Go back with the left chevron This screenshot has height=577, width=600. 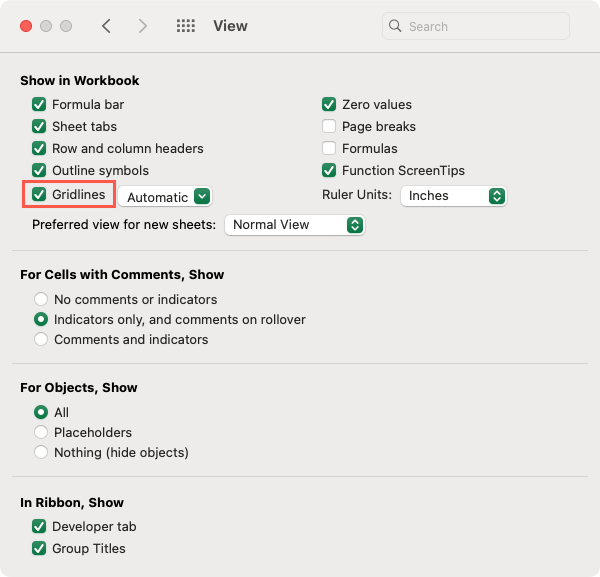pyautogui.click(x=106, y=26)
